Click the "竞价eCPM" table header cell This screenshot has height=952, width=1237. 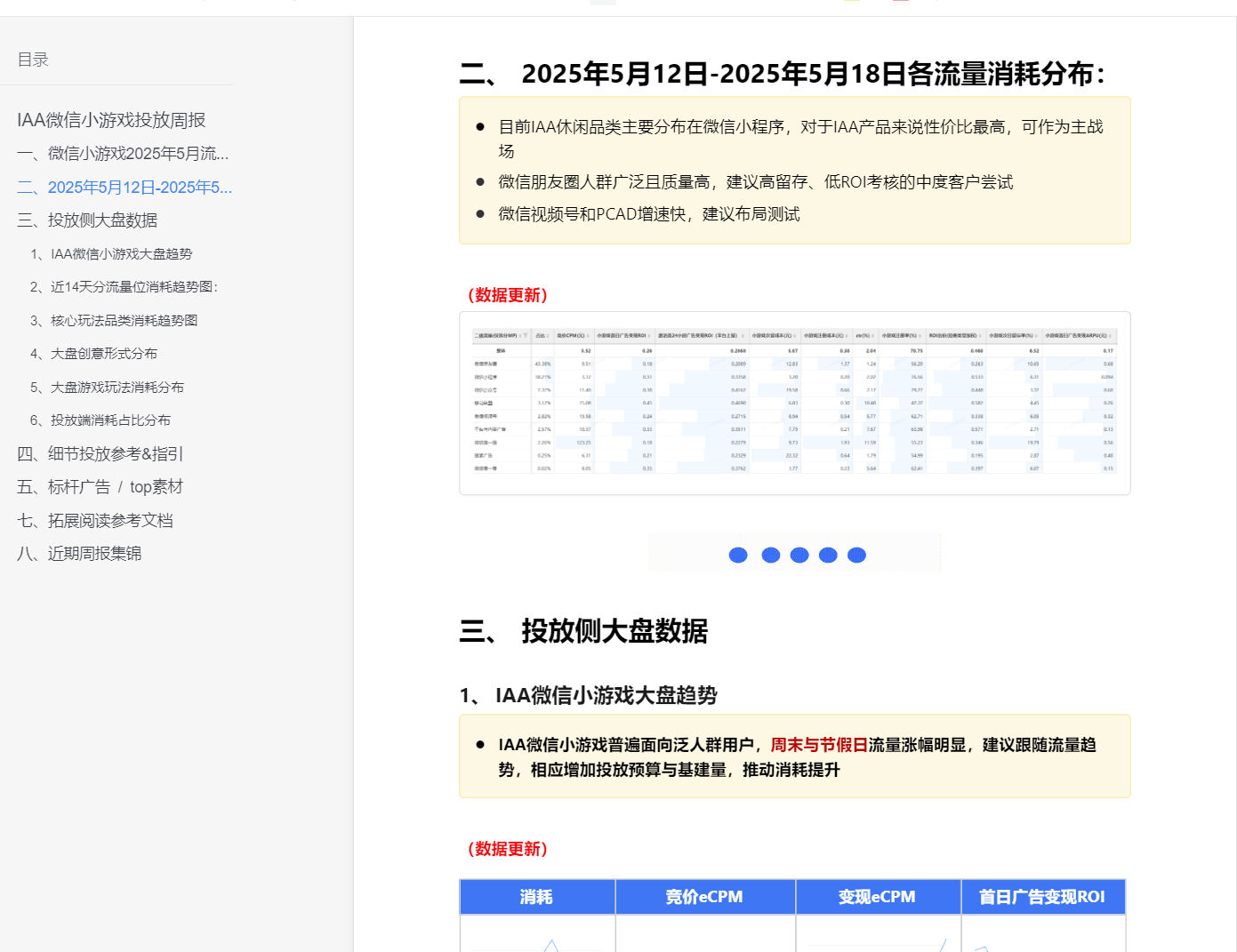tap(704, 897)
